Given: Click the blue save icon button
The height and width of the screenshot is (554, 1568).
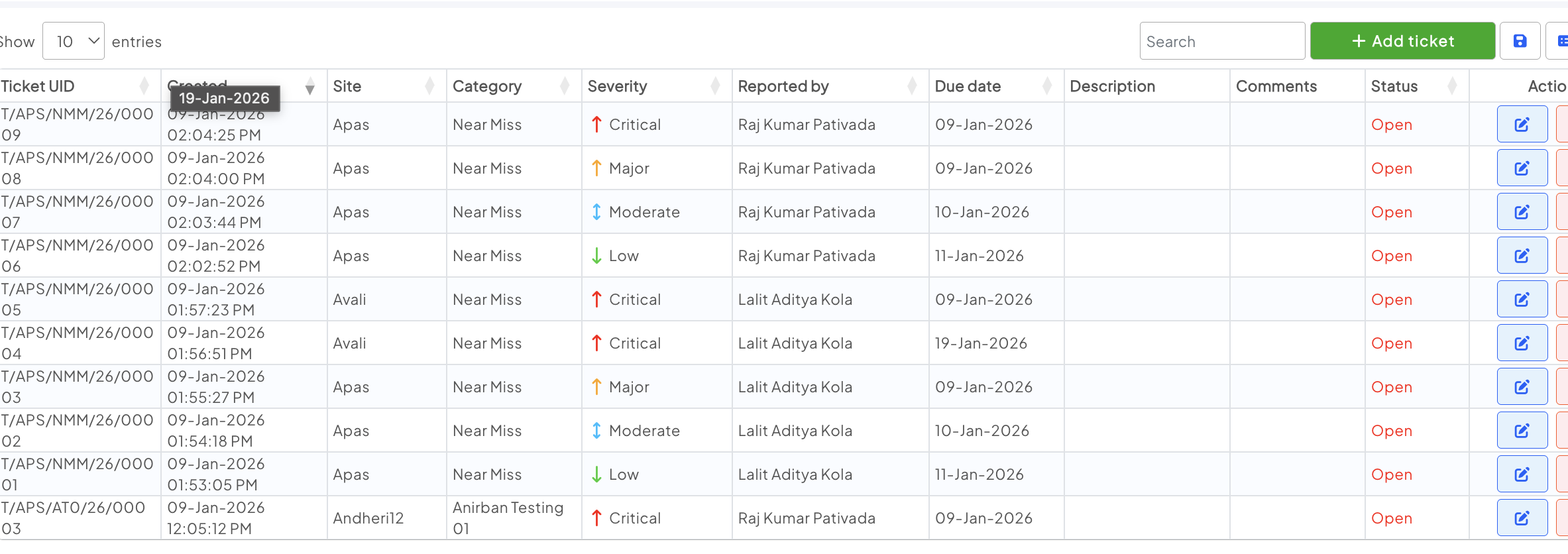Looking at the screenshot, I should (1520, 41).
